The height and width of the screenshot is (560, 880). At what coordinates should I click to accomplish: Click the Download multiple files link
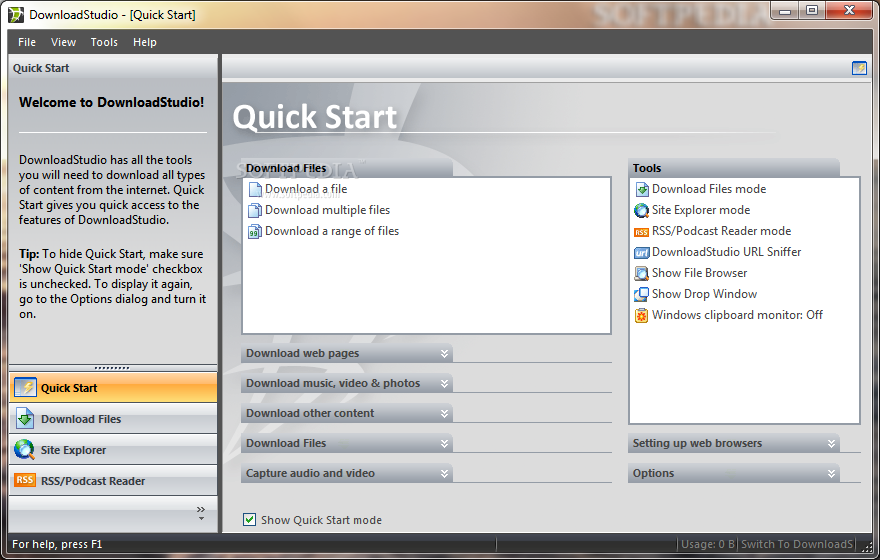pos(327,210)
